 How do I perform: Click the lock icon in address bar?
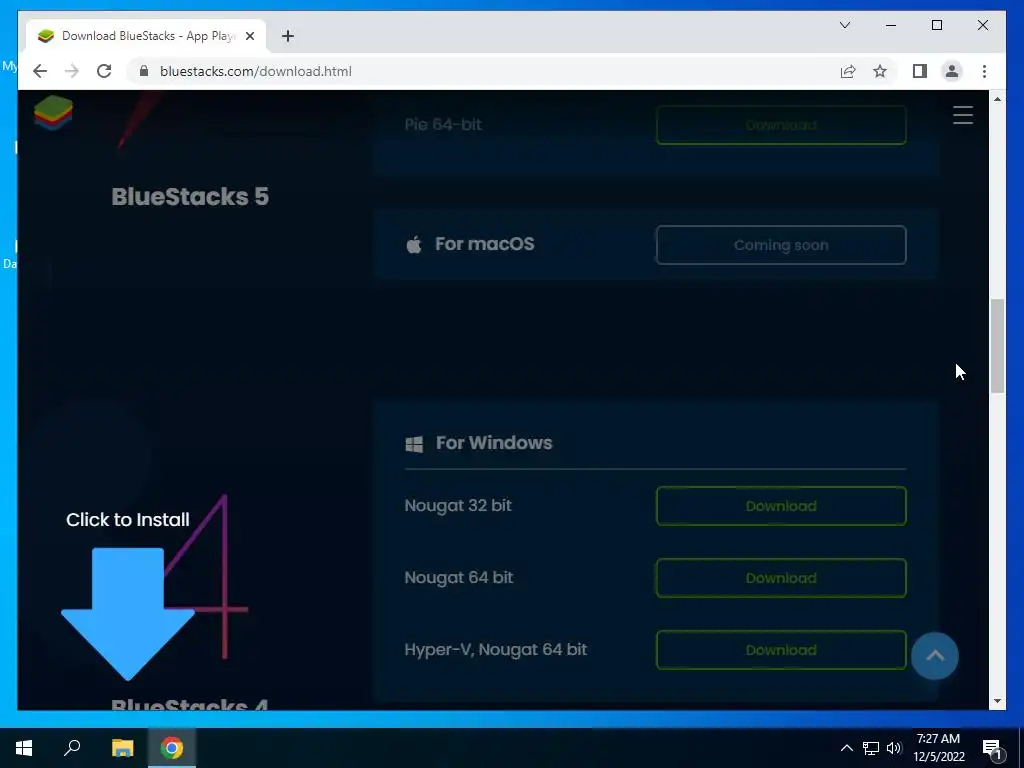(144, 71)
